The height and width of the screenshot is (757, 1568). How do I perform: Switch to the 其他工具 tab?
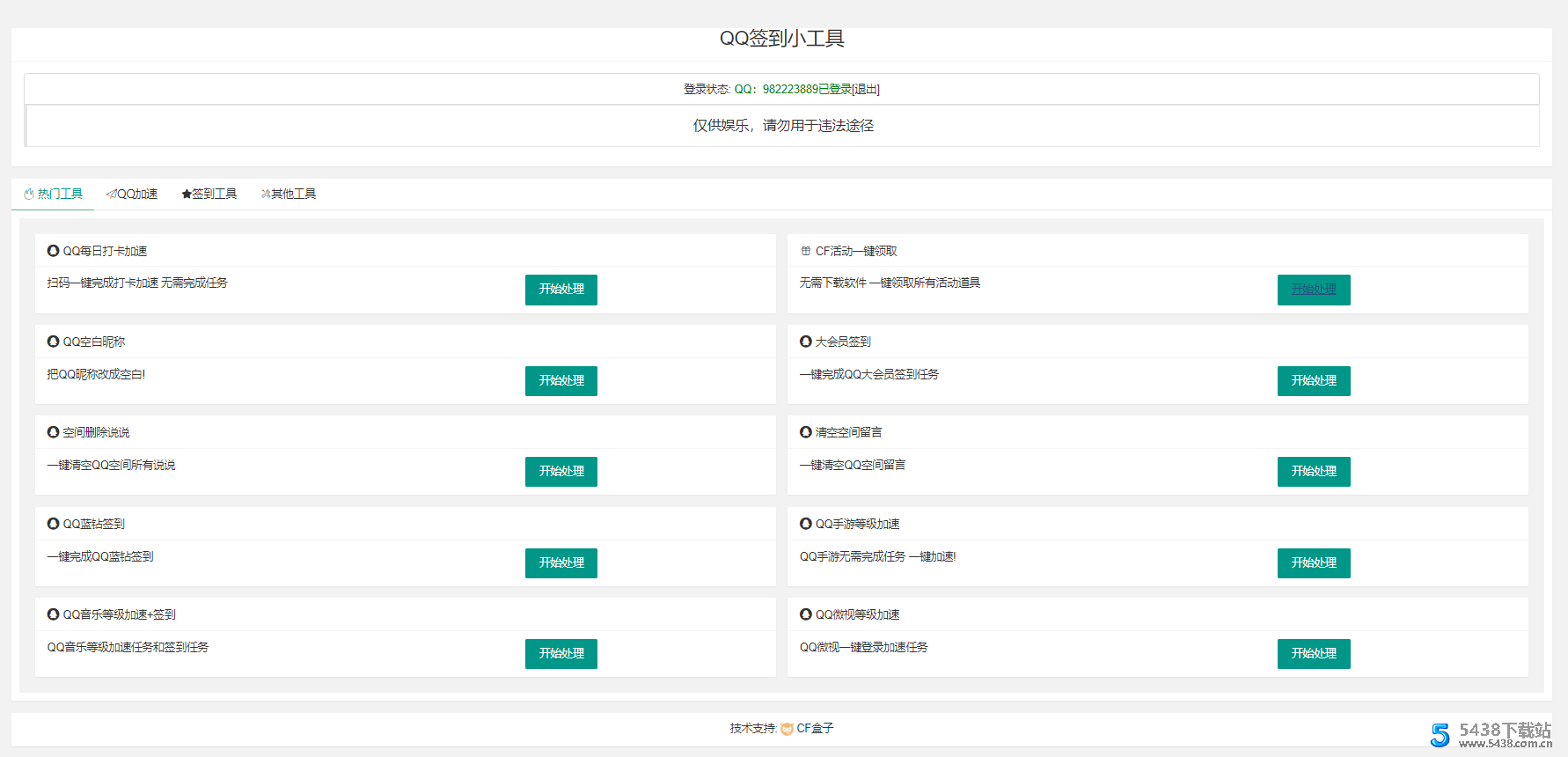pos(289,194)
